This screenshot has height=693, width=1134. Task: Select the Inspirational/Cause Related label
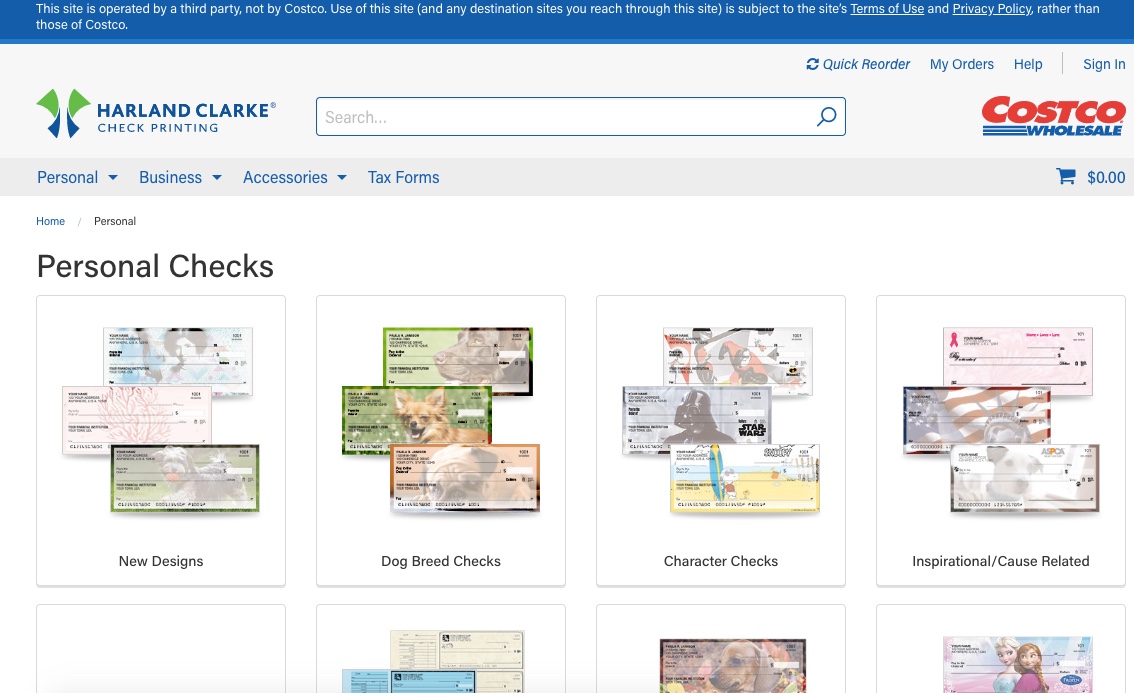[1001, 561]
